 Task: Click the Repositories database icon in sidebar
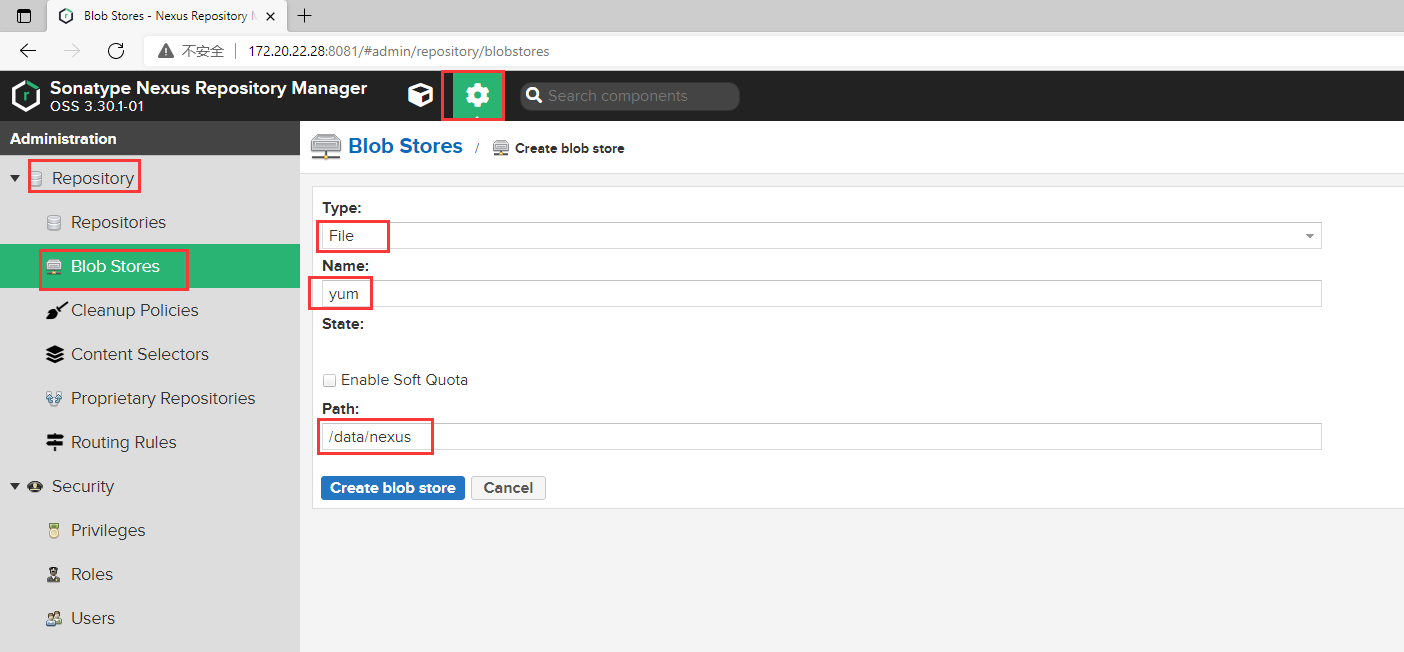(54, 222)
